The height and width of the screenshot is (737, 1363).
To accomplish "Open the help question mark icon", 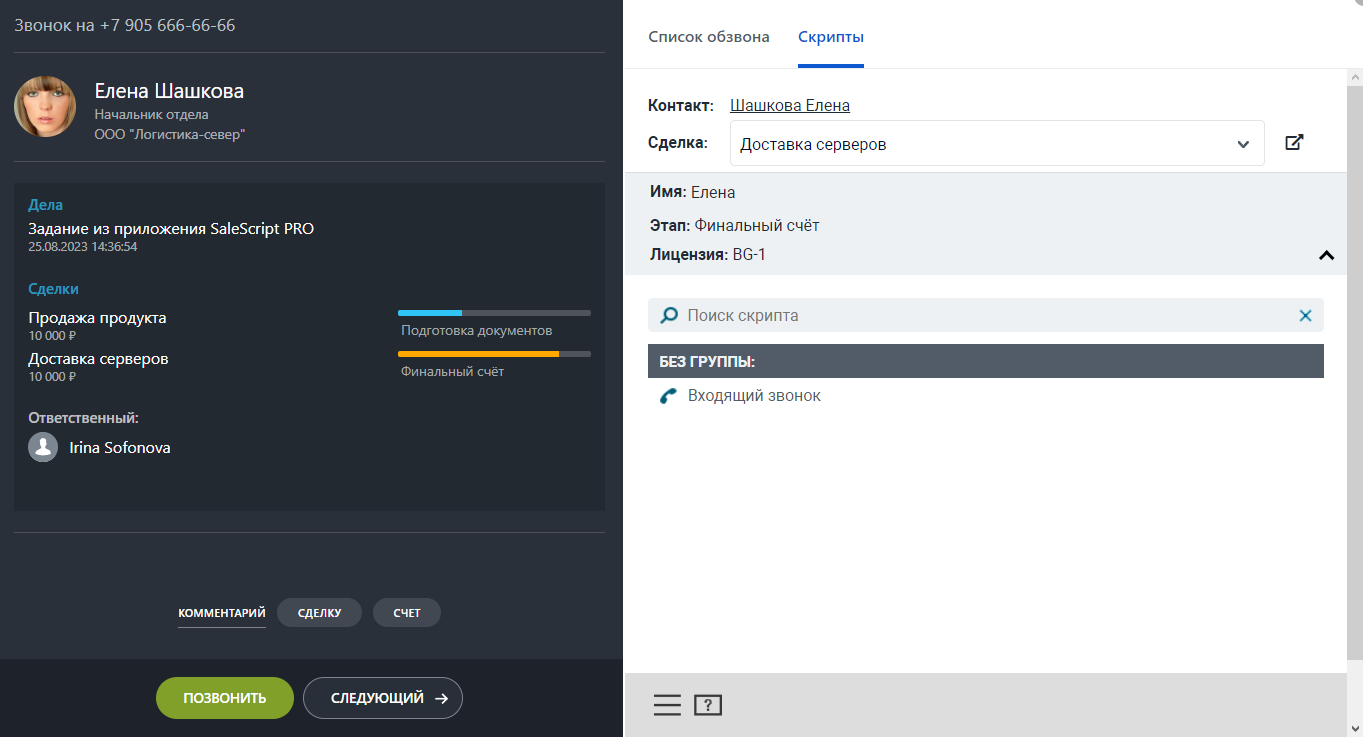I will [708, 705].
